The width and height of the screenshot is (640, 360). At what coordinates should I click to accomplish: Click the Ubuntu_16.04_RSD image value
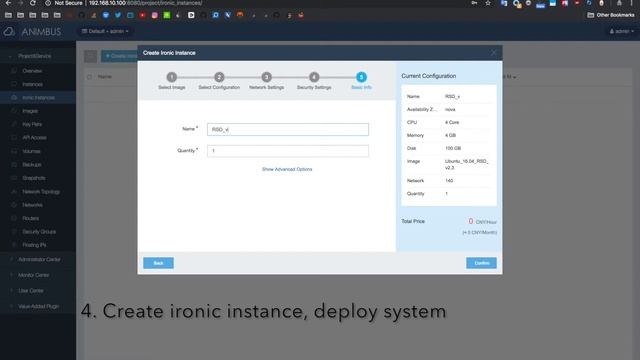(467, 164)
